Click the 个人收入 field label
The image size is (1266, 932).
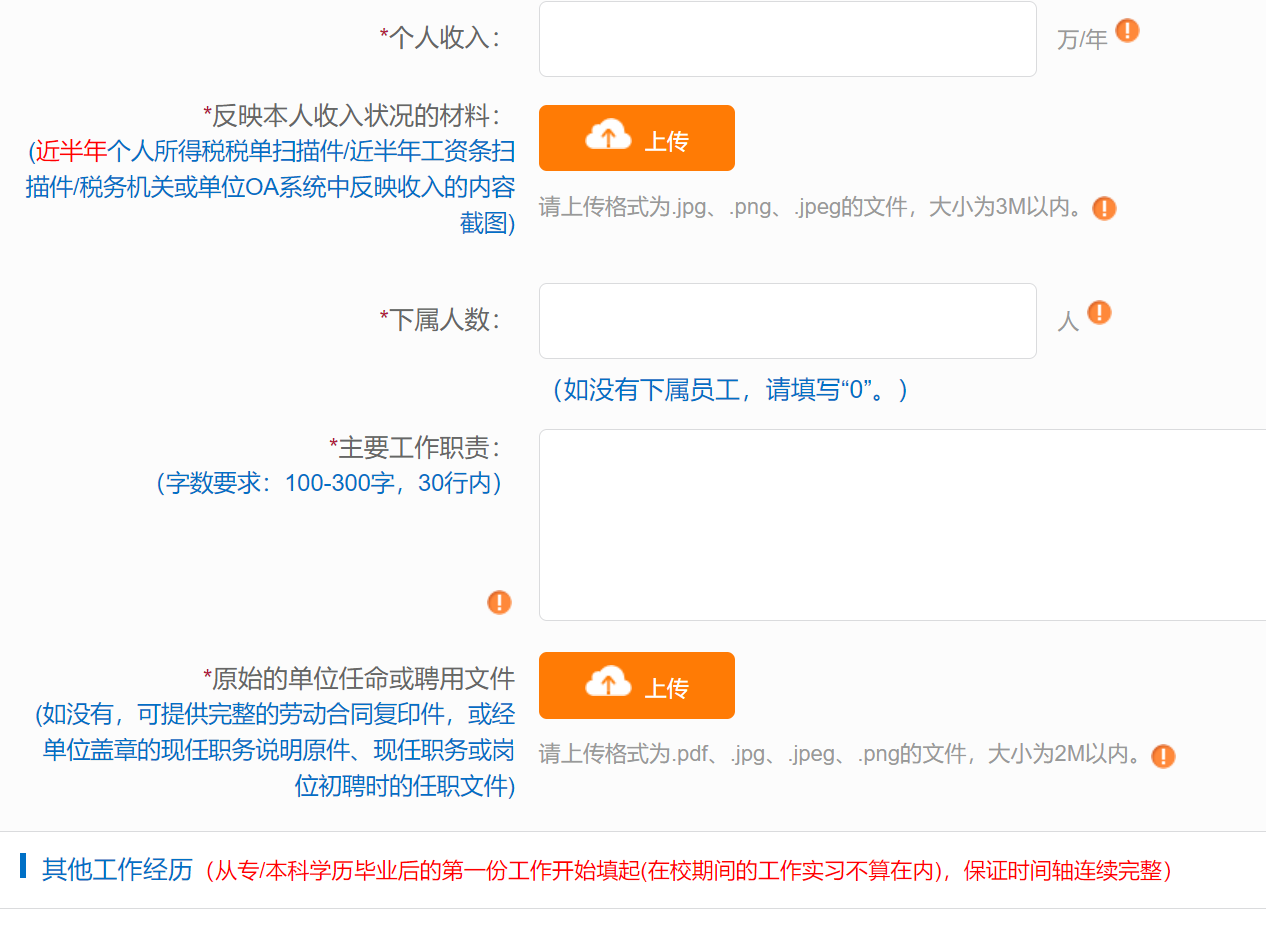[x=440, y=38]
